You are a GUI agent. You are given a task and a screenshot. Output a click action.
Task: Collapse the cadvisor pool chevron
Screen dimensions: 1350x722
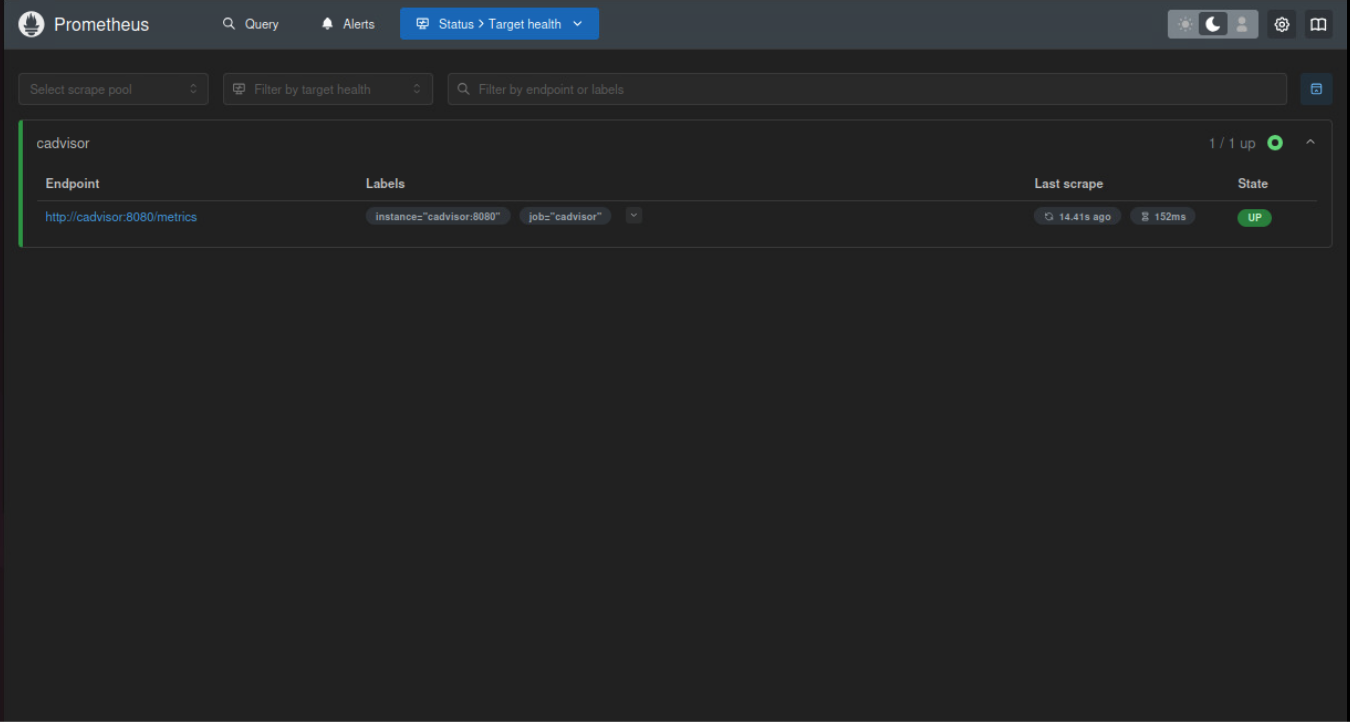point(1310,143)
